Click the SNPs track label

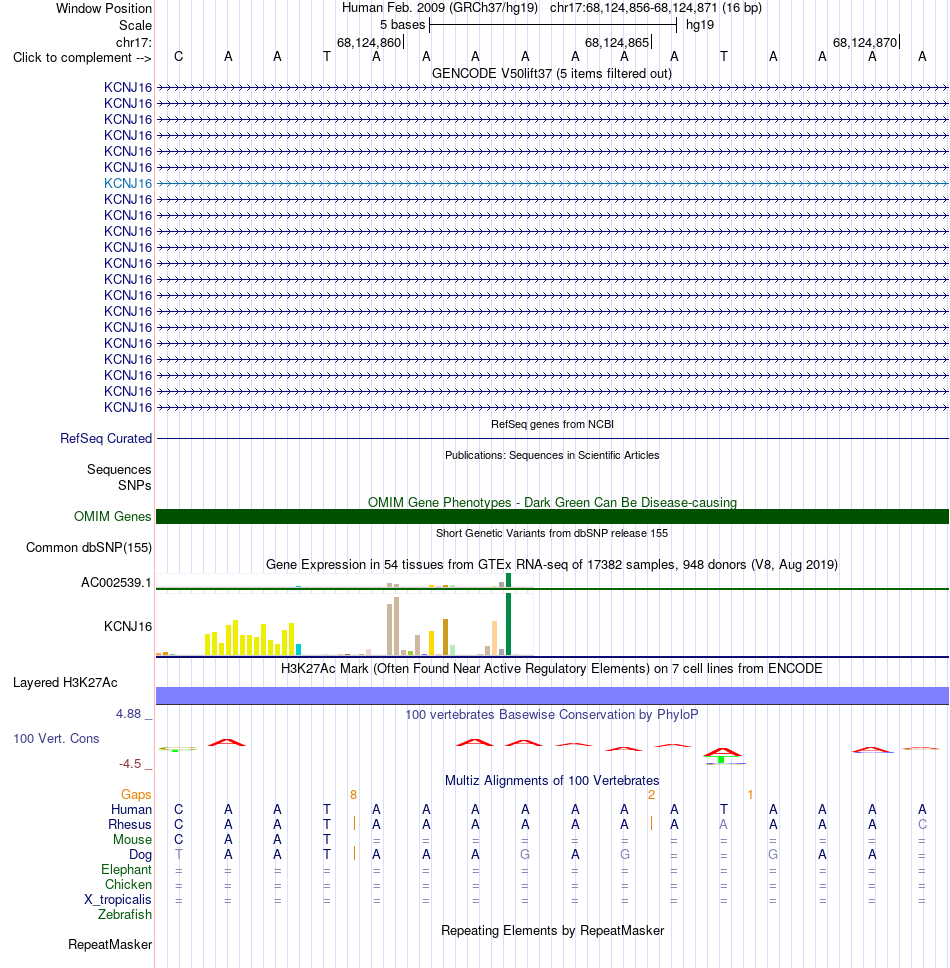[x=135, y=485]
